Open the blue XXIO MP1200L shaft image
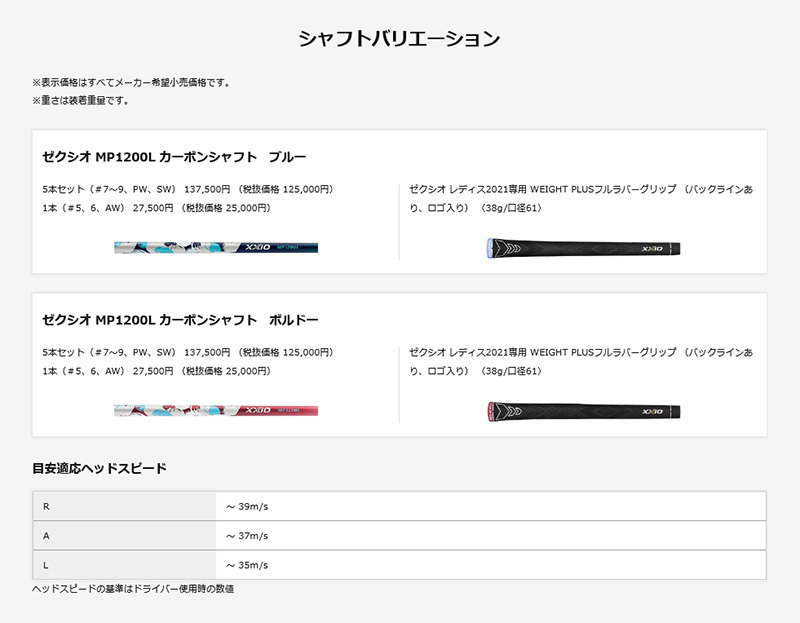Viewport: 800px width, 623px height. [x=216, y=247]
